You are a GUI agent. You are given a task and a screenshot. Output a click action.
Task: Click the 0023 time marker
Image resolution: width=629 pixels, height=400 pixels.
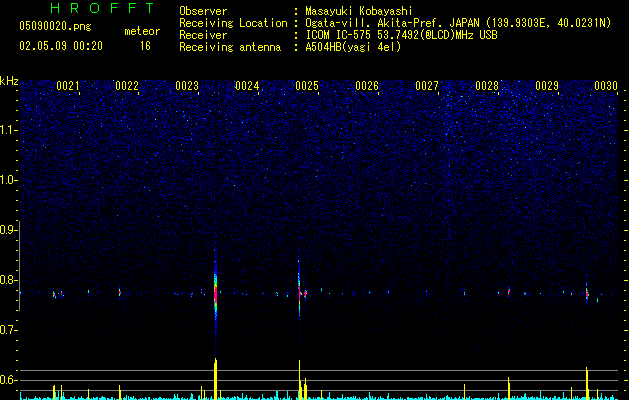[187, 86]
